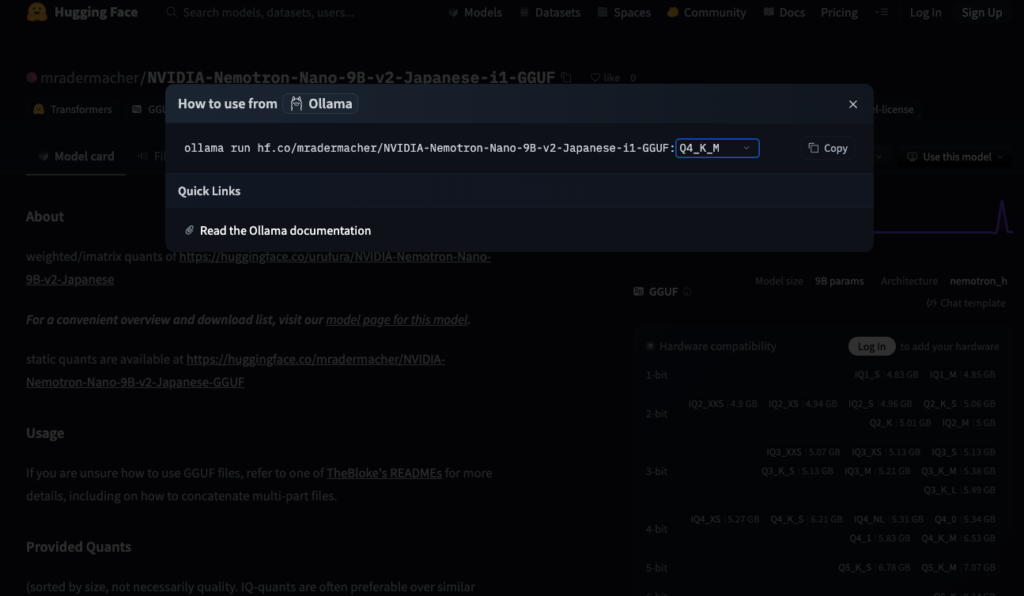
Task: Open the Q4_K_M quantization dropdown
Action: point(717,148)
